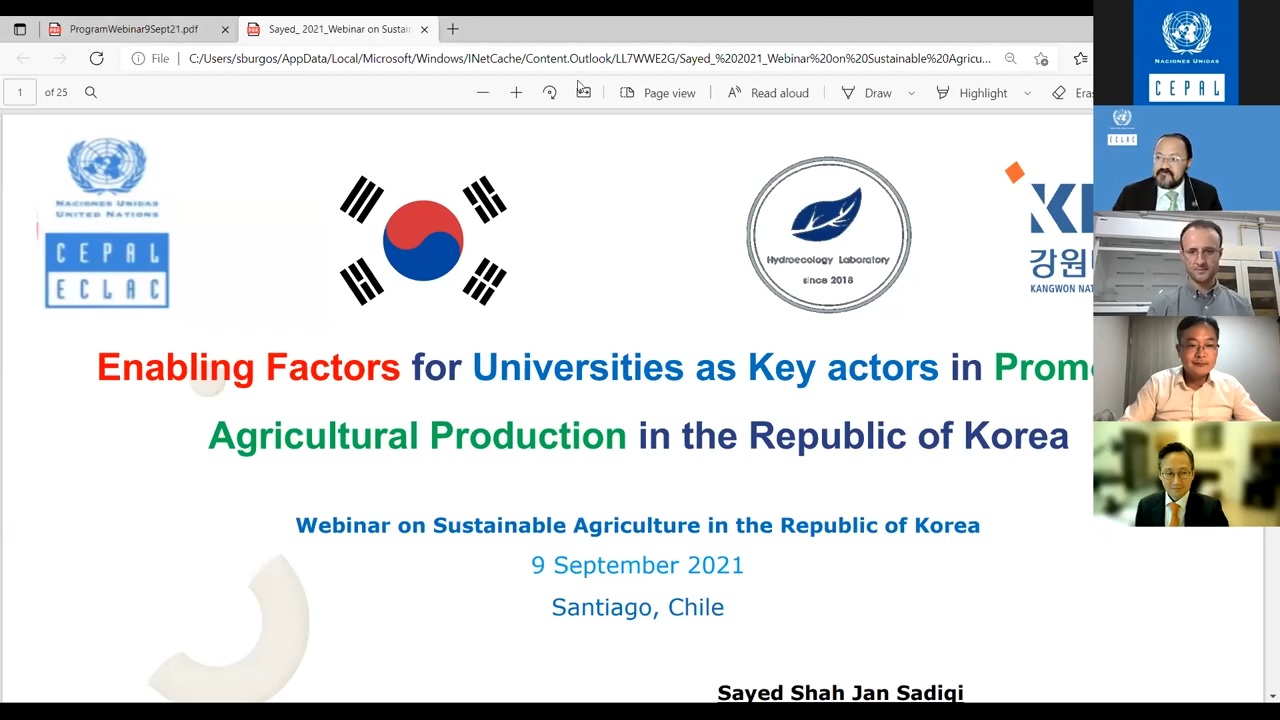This screenshot has width=1280, height=720.
Task: Click the zoom out minus icon
Action: tap(483, 93)
